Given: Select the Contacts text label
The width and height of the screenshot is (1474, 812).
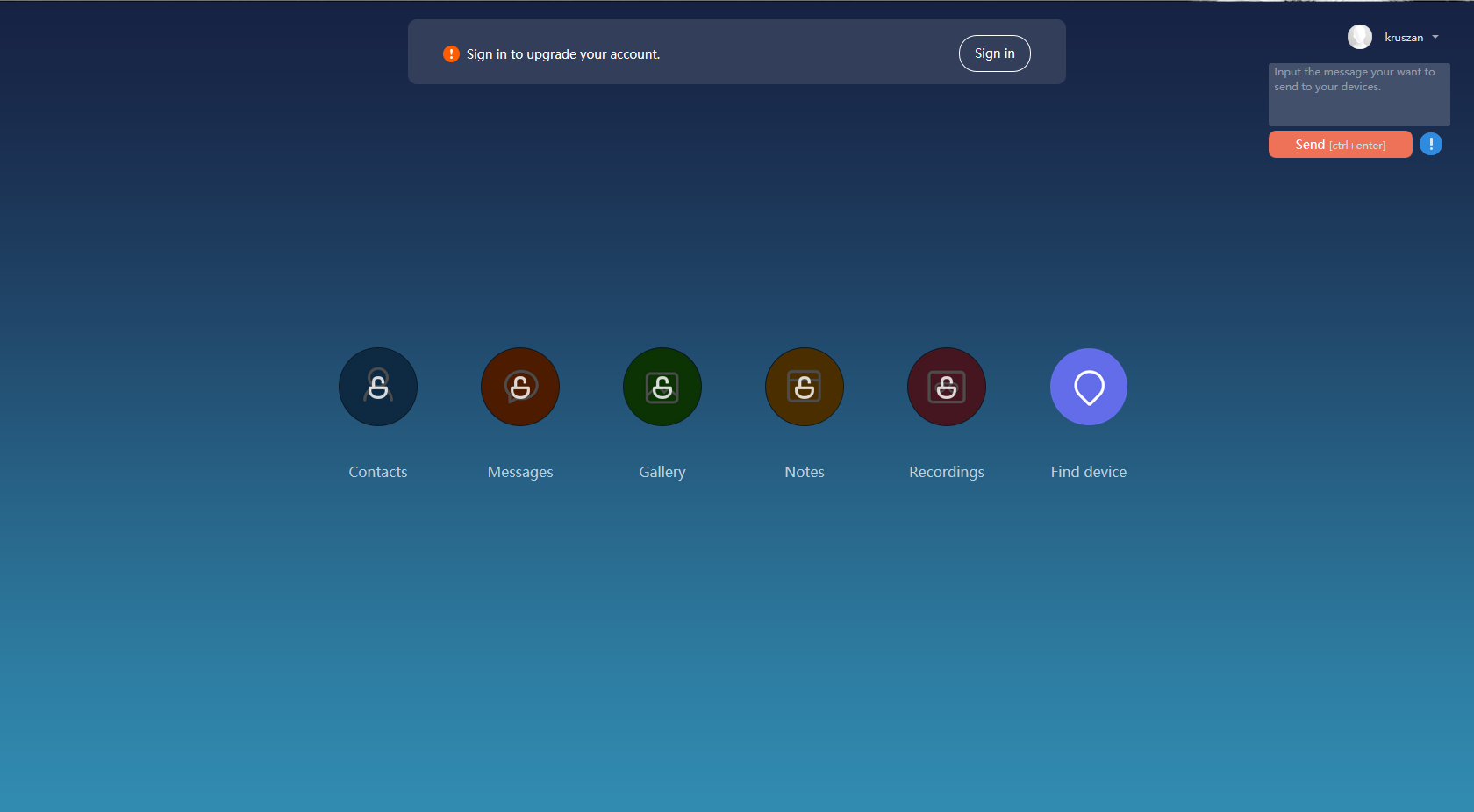Looking at the screenshot, I should click(378, 472).
